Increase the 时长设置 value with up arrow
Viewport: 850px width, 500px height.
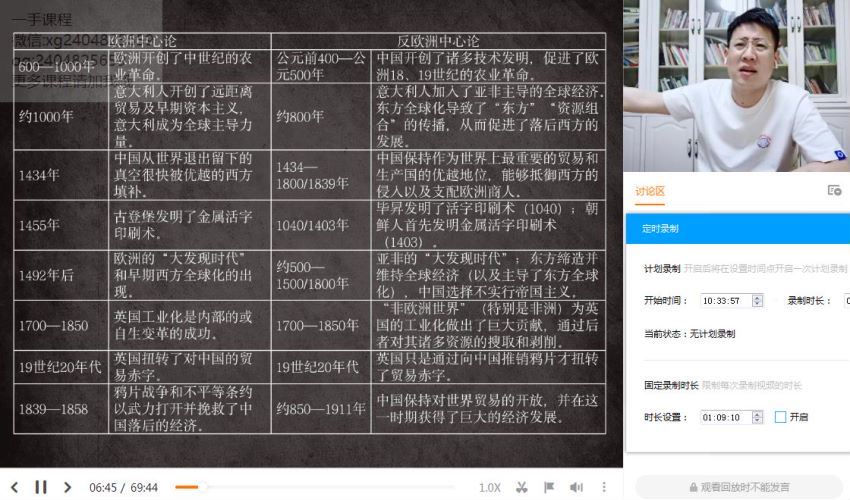(x=757, y=413)
